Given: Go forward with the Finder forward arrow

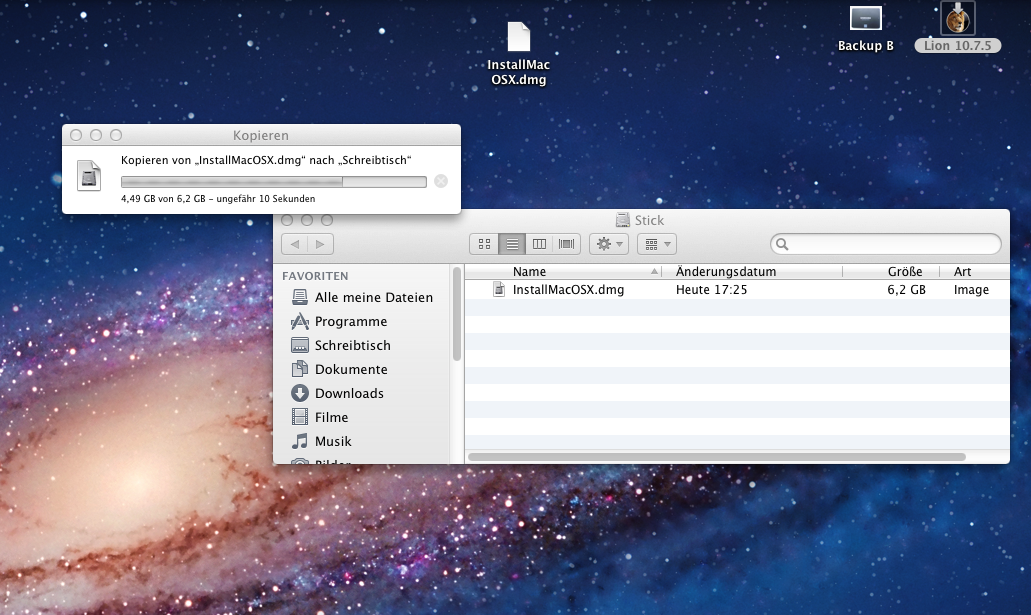Looking at the screenshot, I should 320,244.
